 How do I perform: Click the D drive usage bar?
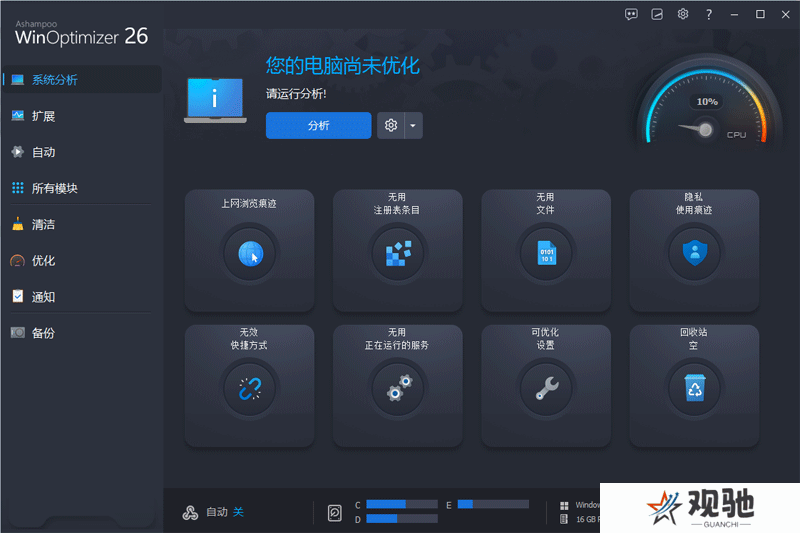[402, 519]
